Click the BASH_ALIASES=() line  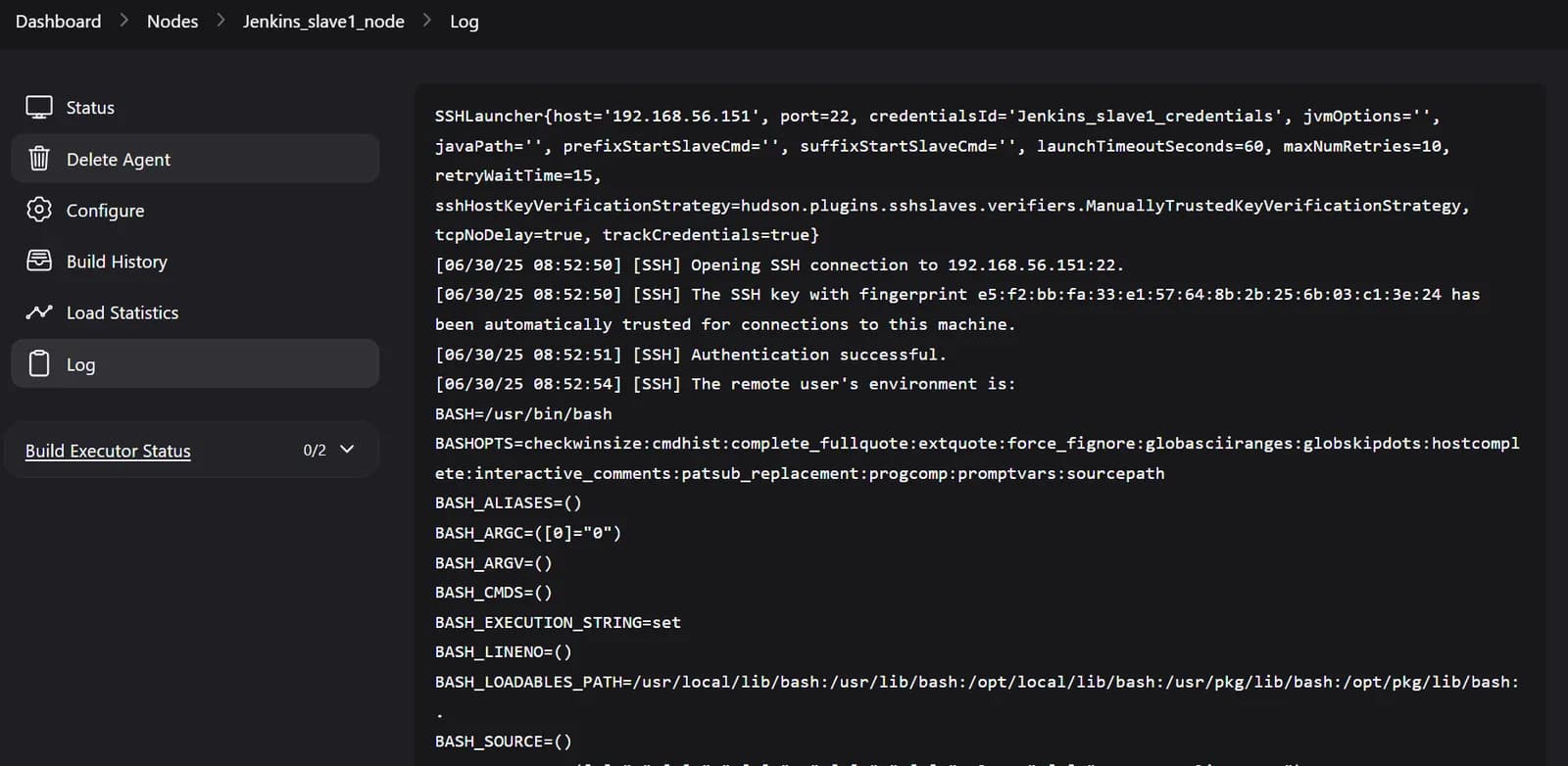509,503
